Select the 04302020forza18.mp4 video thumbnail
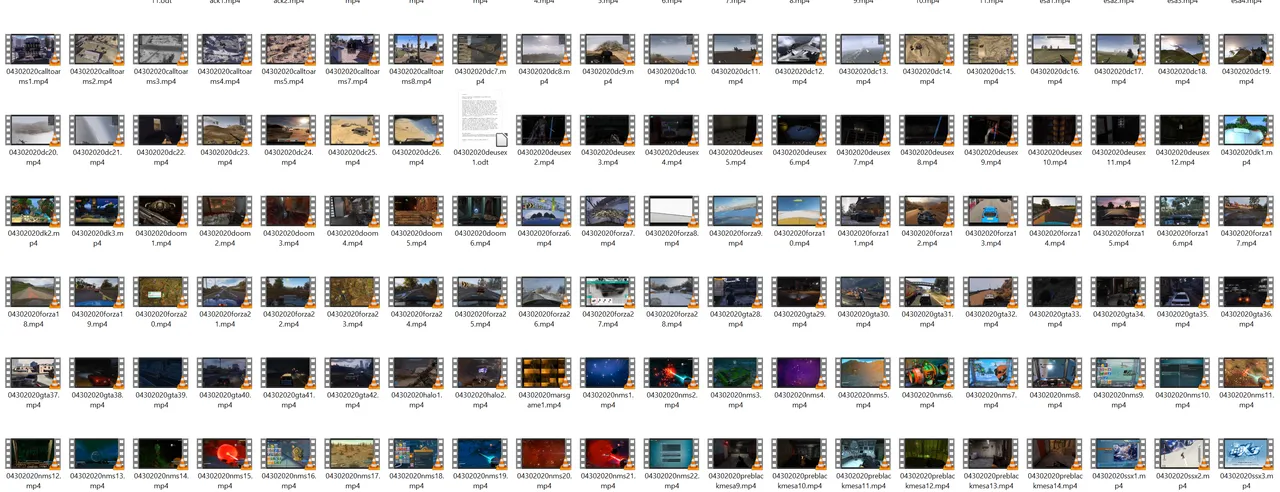Viewport: 1280px width, 492px height. click(33, 292)
